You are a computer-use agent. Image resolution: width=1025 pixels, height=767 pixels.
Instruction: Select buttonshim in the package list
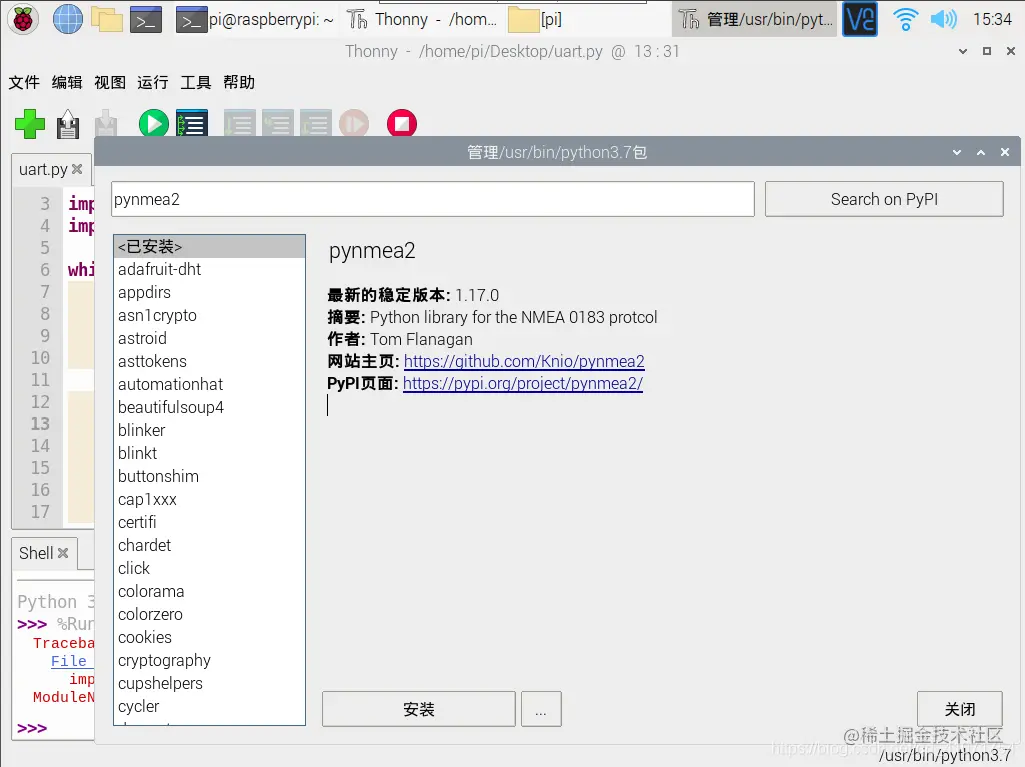click(209, 476)
